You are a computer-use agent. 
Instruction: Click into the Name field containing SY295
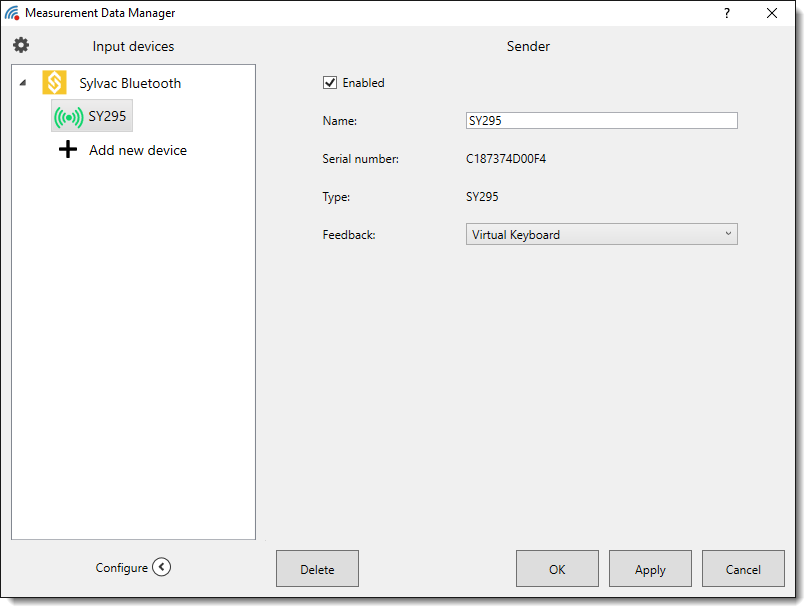coord(601,121)
